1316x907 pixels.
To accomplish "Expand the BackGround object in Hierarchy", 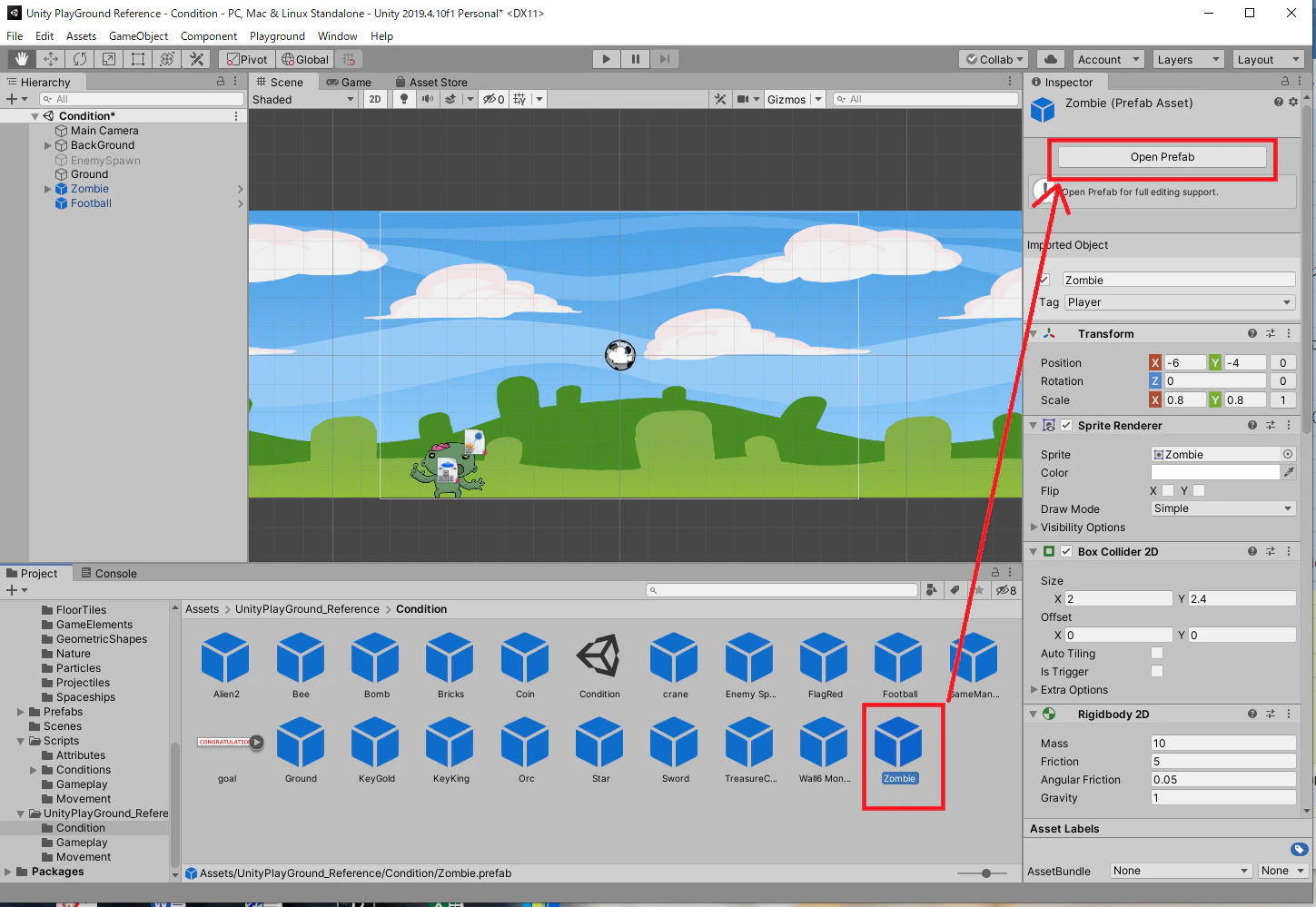I will point(48,145).
